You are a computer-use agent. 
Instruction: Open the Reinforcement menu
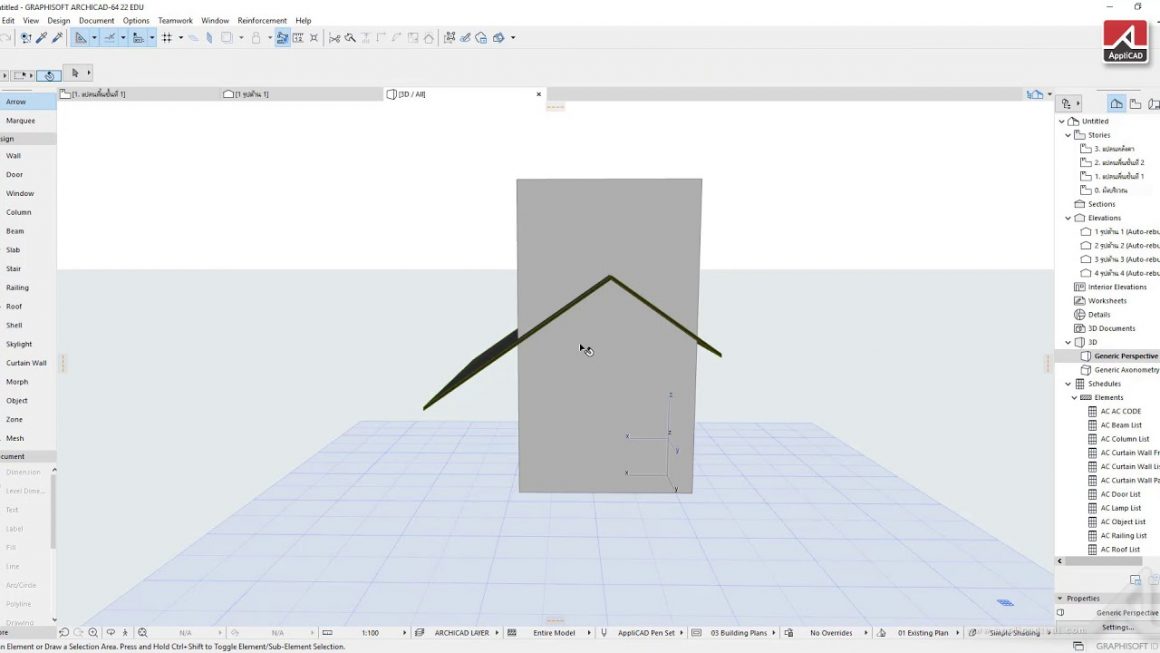click(x=262, y=21)
